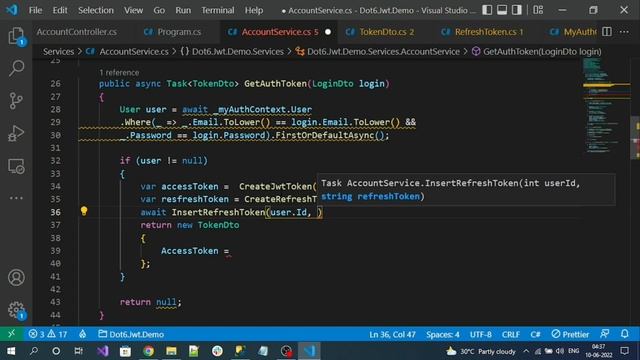The image size is (640, 360).
Task: Toggle the secondary side bar layout icon
Action: tap(517, 10)
